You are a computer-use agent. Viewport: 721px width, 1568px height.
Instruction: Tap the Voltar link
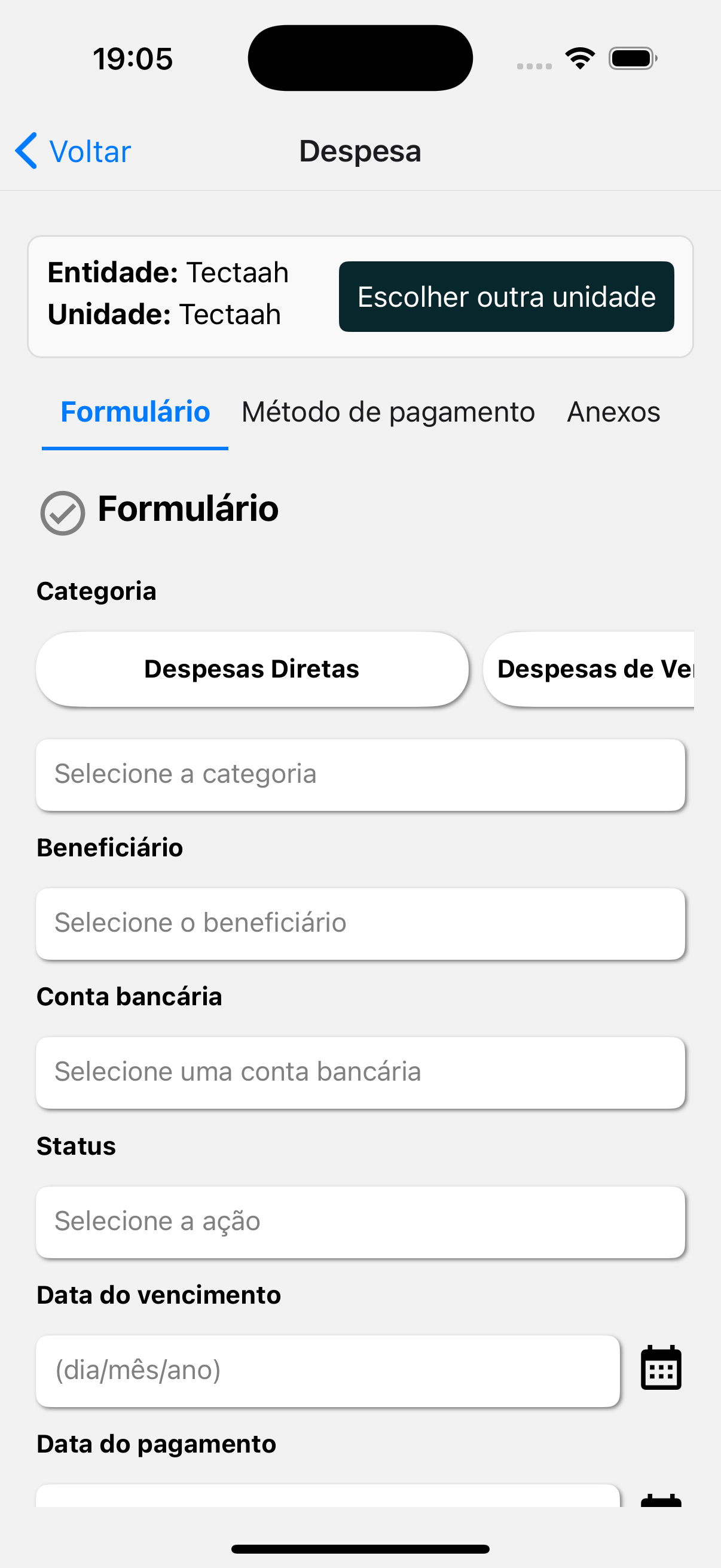click(90, 151)
